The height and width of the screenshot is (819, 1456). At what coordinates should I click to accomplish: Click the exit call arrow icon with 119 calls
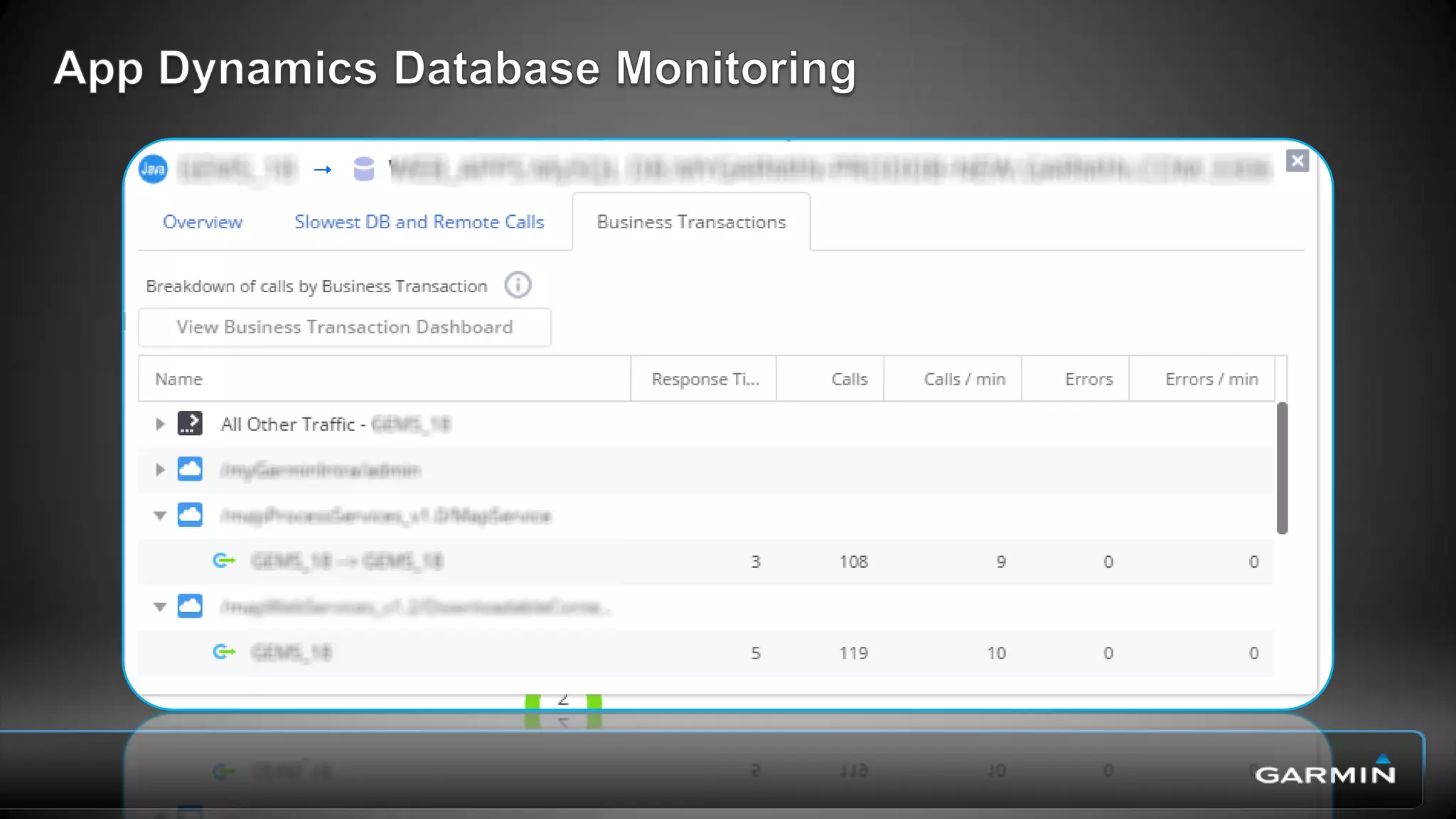tap(224, 652)
